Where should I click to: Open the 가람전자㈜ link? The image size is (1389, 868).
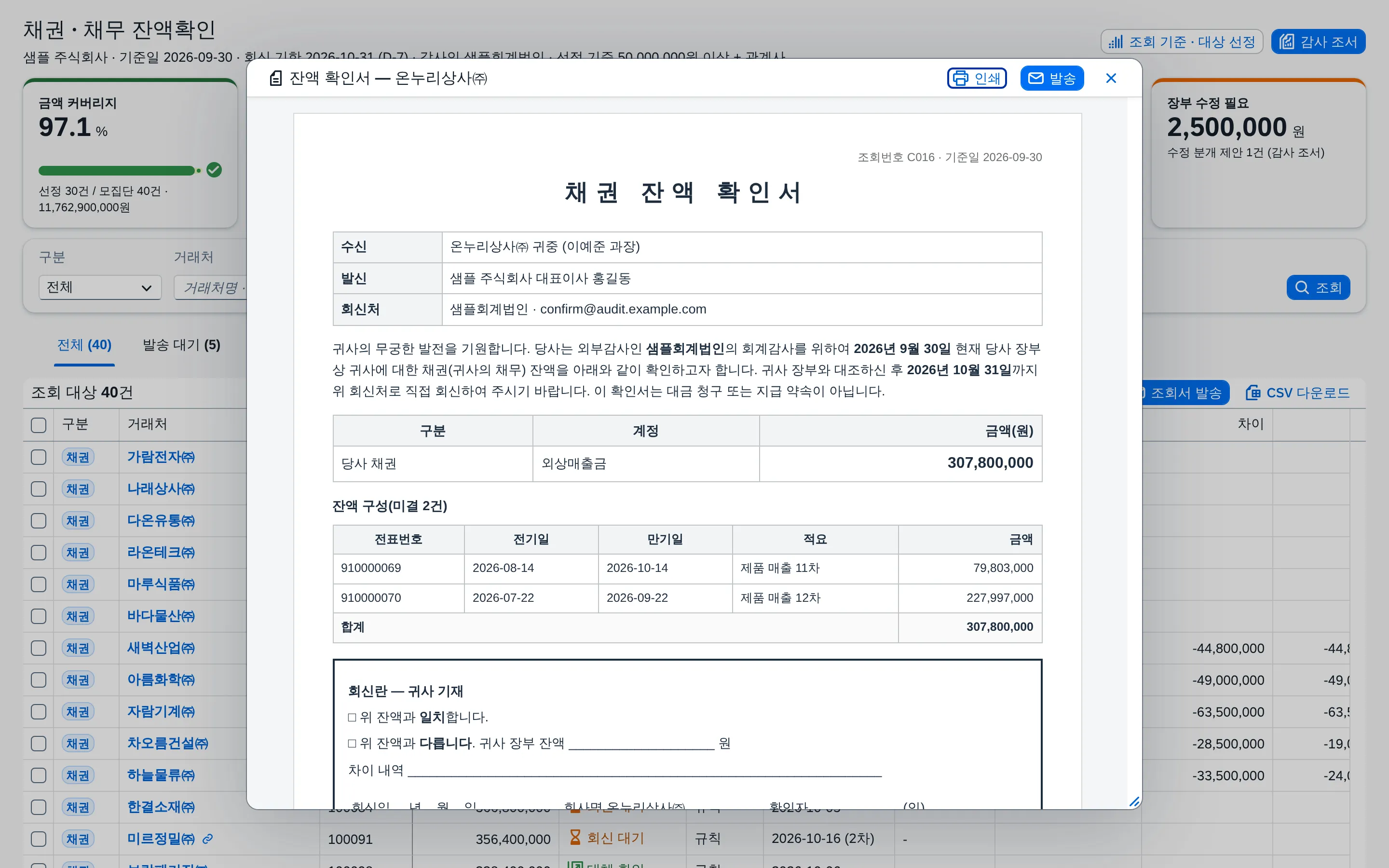(161, 457)
